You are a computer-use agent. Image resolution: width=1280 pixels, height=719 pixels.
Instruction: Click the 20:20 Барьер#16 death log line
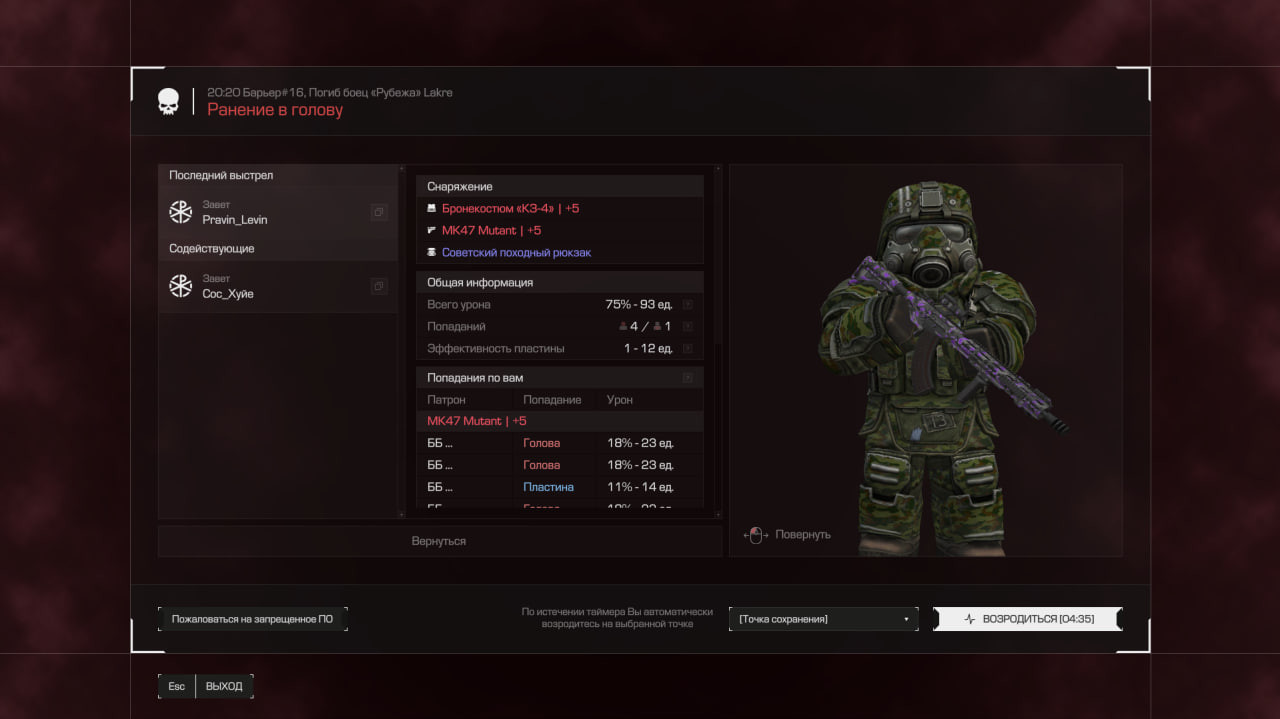(330, 92)
